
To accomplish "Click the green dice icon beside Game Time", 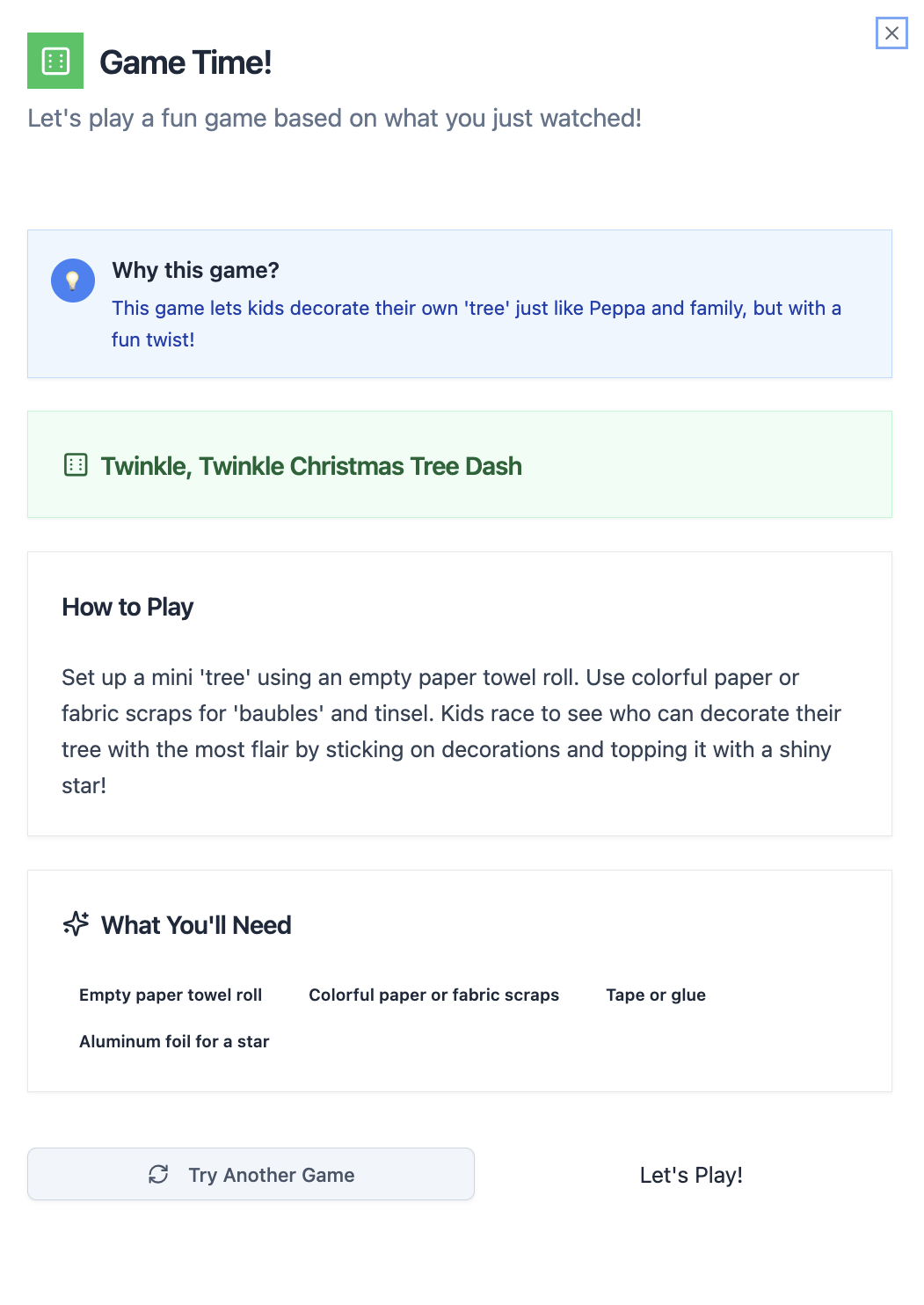I will tap(55, 61).
